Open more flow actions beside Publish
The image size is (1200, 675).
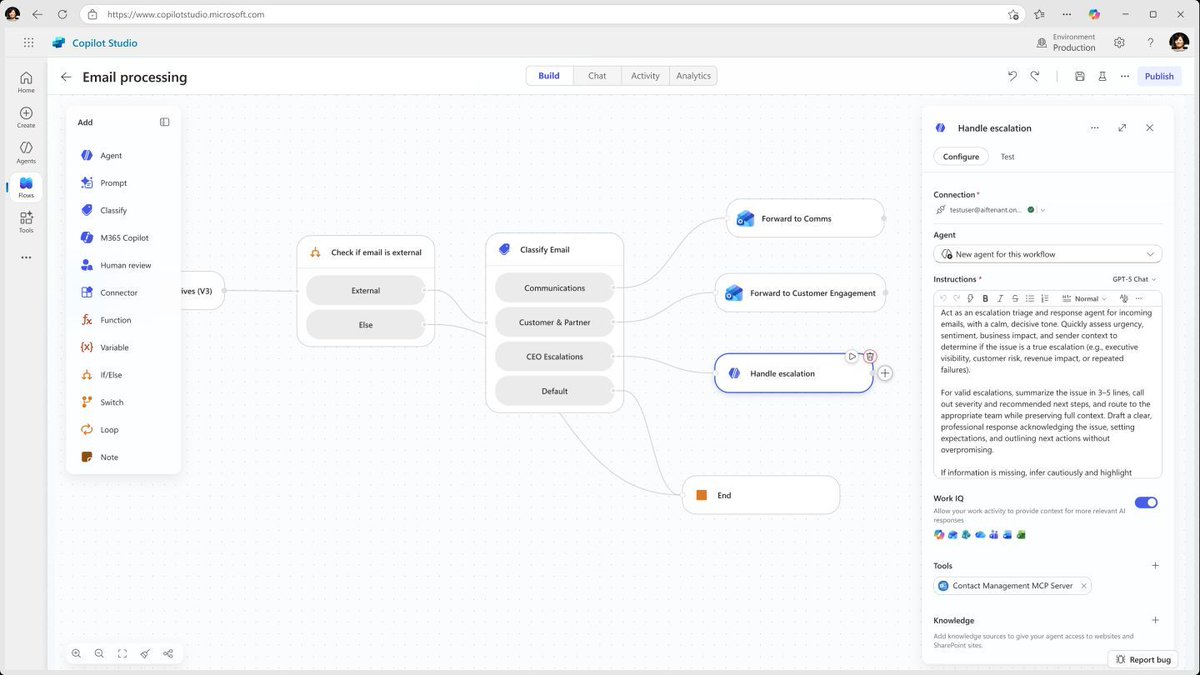(1125, 76)
